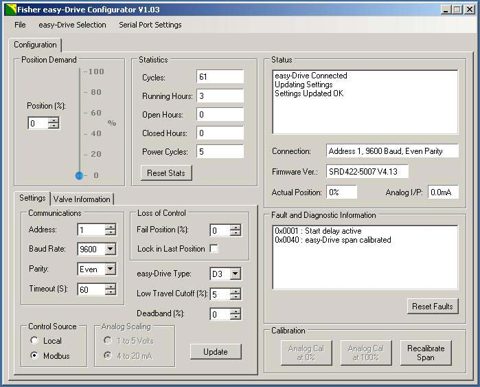This screenshot has height=387, width=480.
Task: Click the Reset Stats button
Action: point(166,173)
